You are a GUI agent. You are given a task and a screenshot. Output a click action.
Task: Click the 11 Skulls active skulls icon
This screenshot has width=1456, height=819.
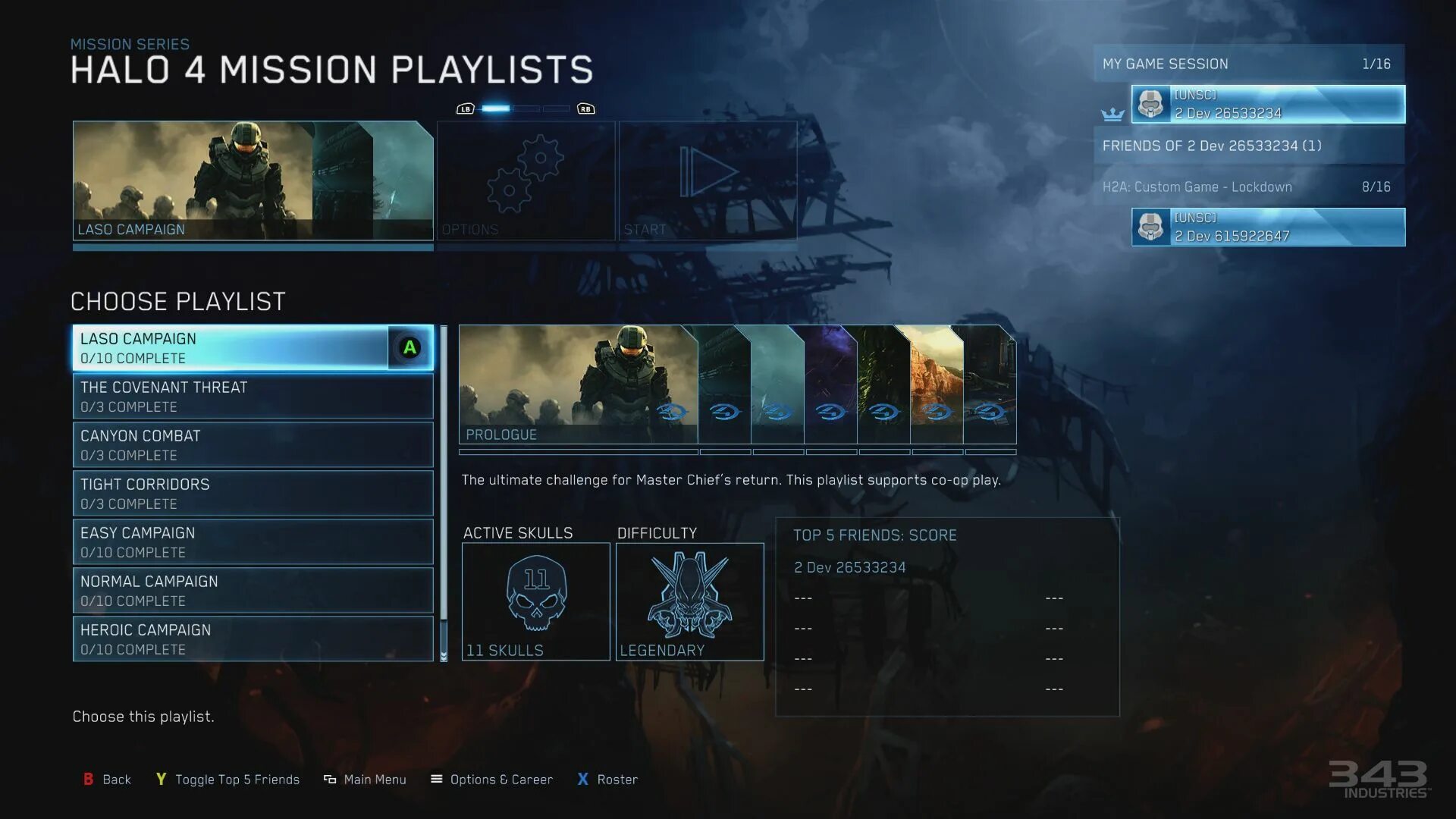point(535,590)
